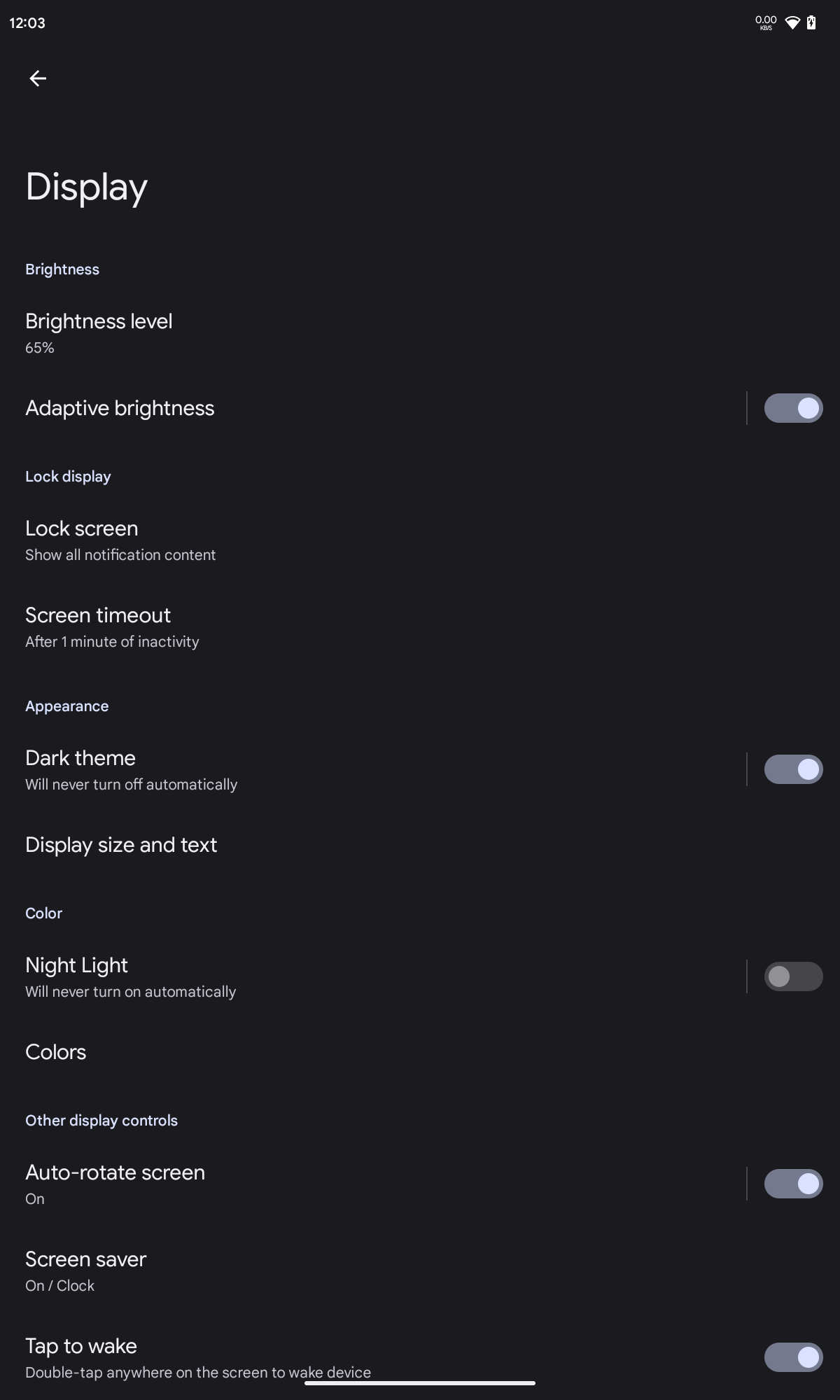Open Screen saver settings
Image resolution: width=840 pixels, height=1400 pixels.
click(x=85, y=1270)
